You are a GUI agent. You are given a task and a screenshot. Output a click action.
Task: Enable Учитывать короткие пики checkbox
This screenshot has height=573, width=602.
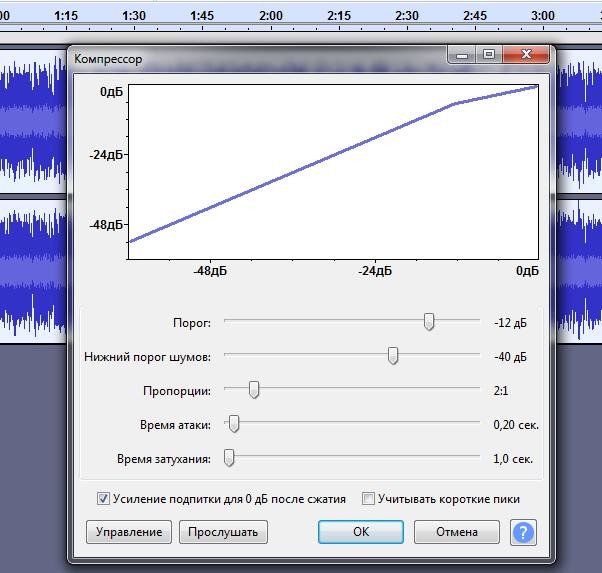click(368, 499)
